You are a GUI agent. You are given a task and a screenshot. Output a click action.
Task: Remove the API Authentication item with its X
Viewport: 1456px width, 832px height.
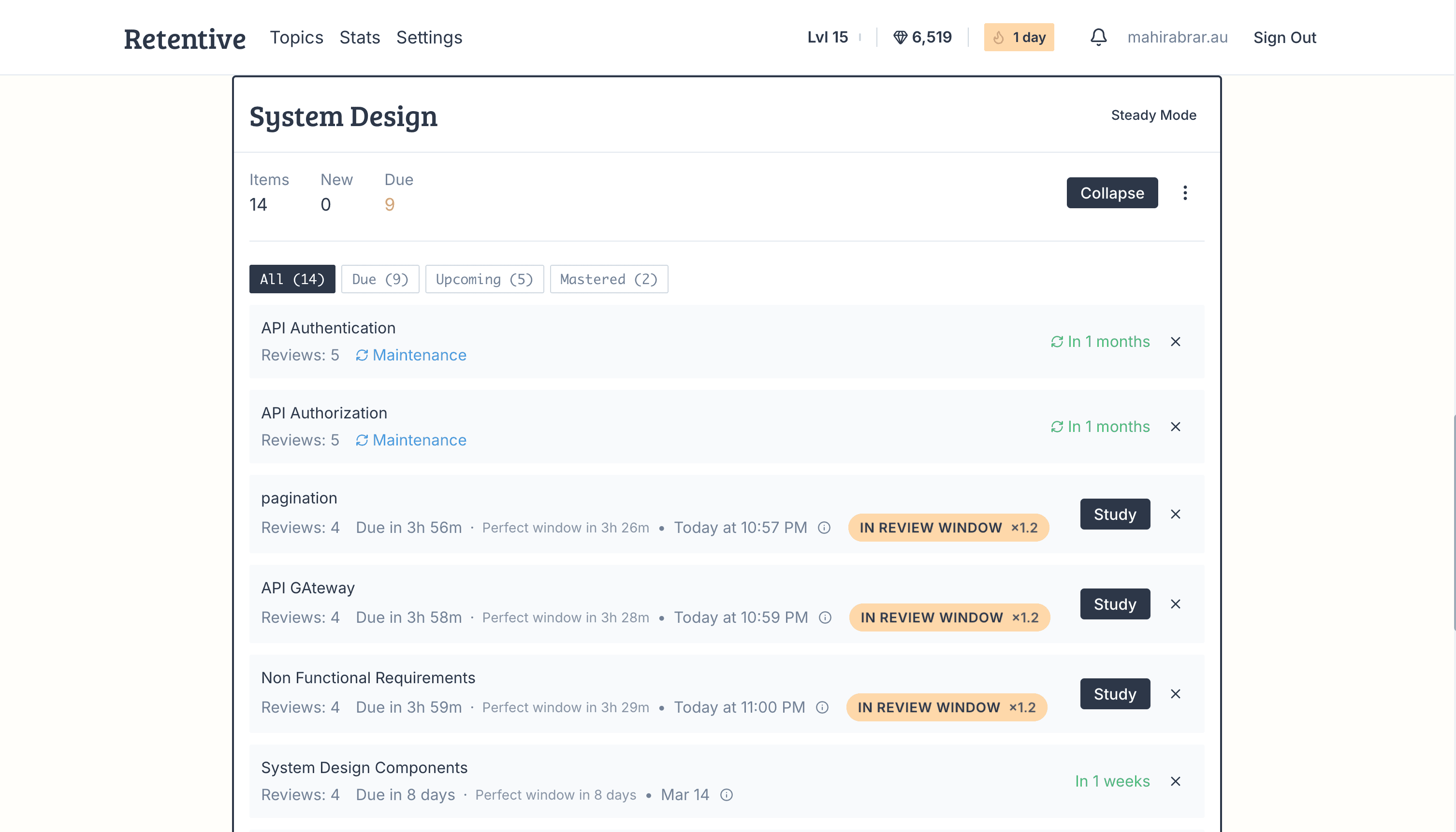(x=1175, y=342)
